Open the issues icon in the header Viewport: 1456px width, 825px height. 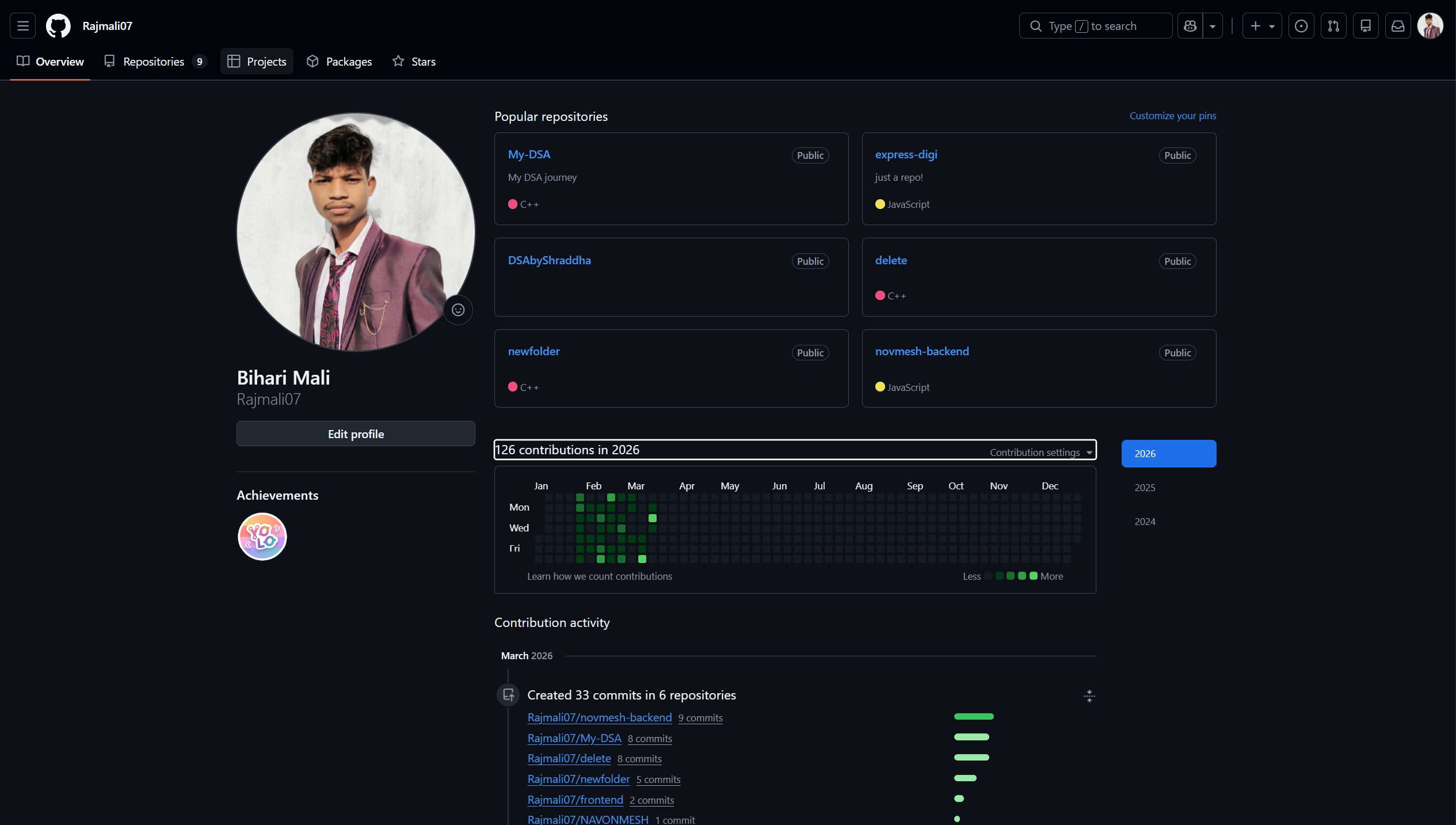(x=1301, y=25)
